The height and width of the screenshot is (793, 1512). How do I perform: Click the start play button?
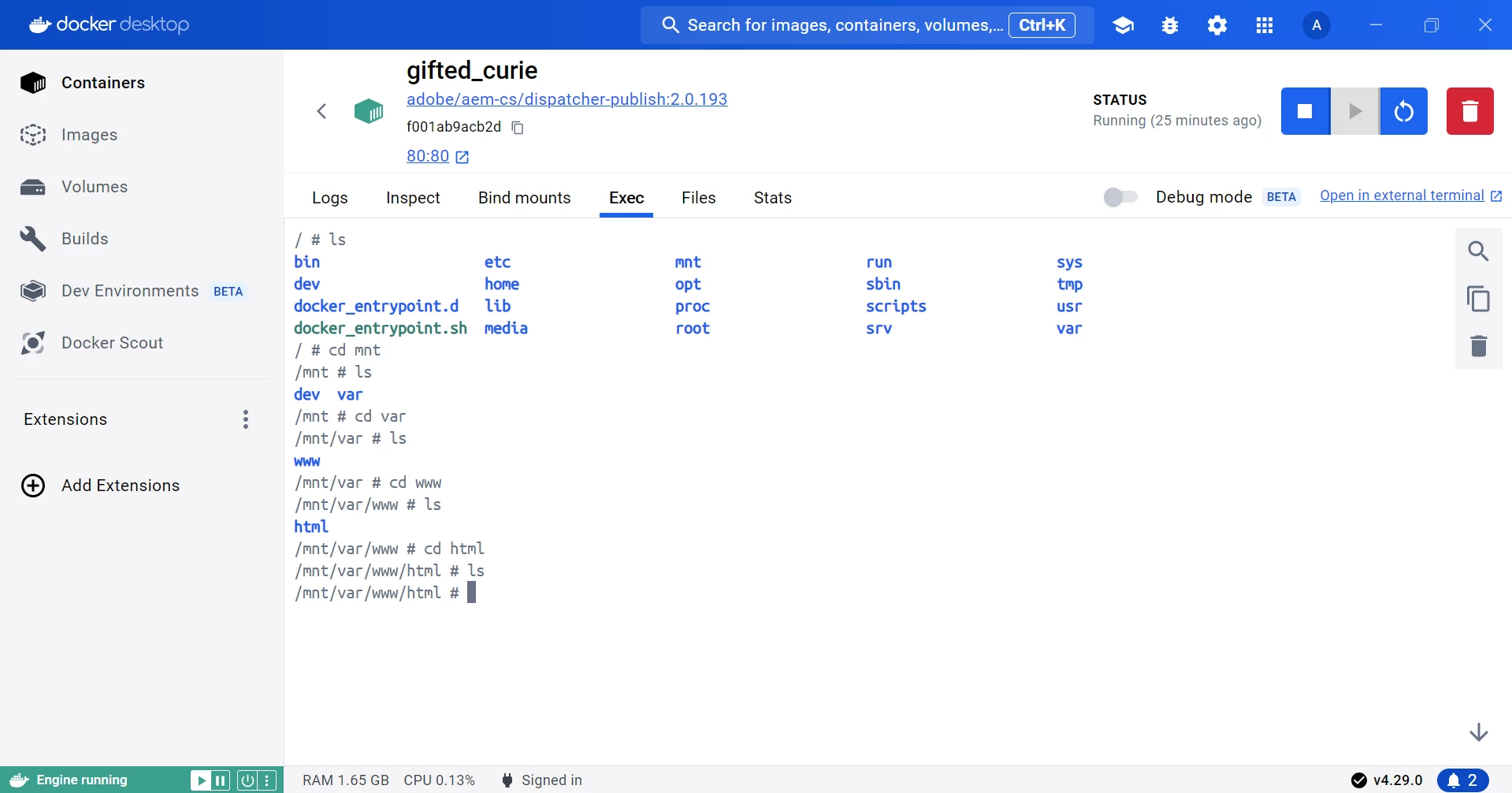(1354, 111)
